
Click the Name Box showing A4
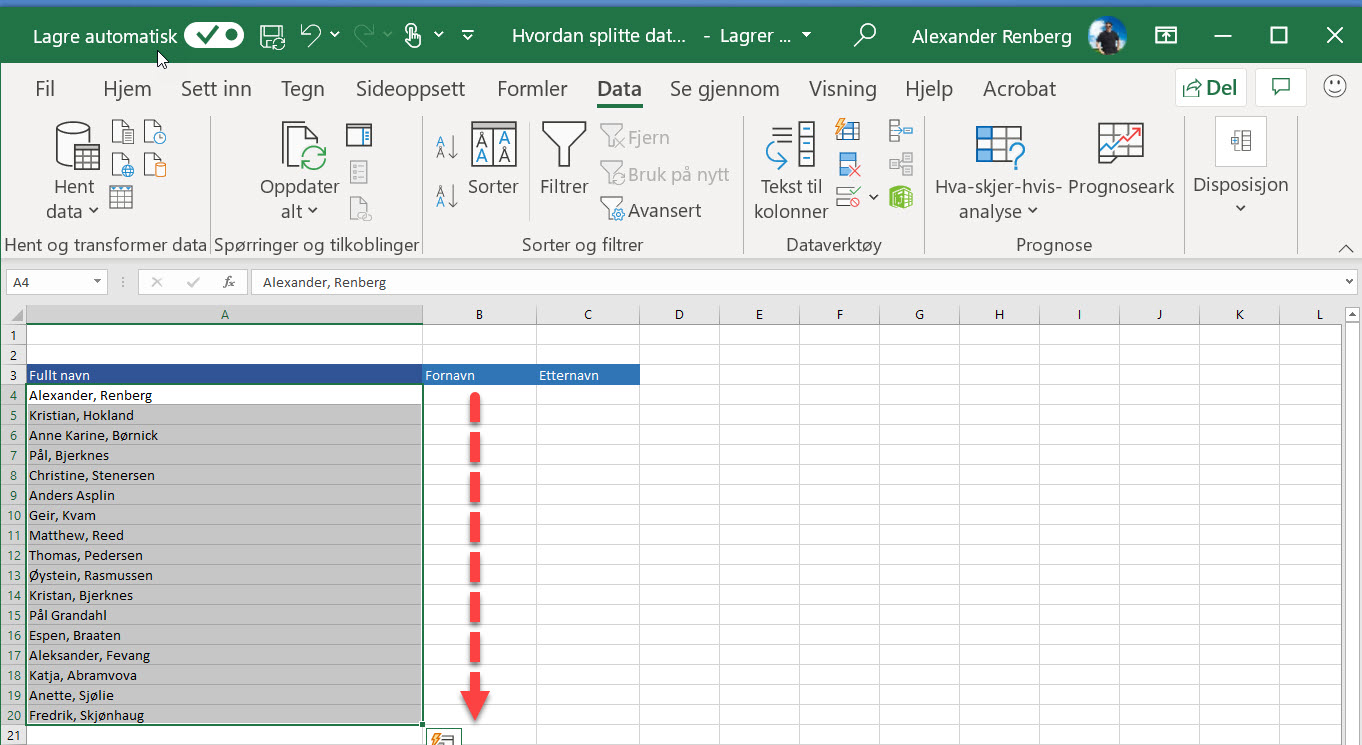[x=48, y=282]
